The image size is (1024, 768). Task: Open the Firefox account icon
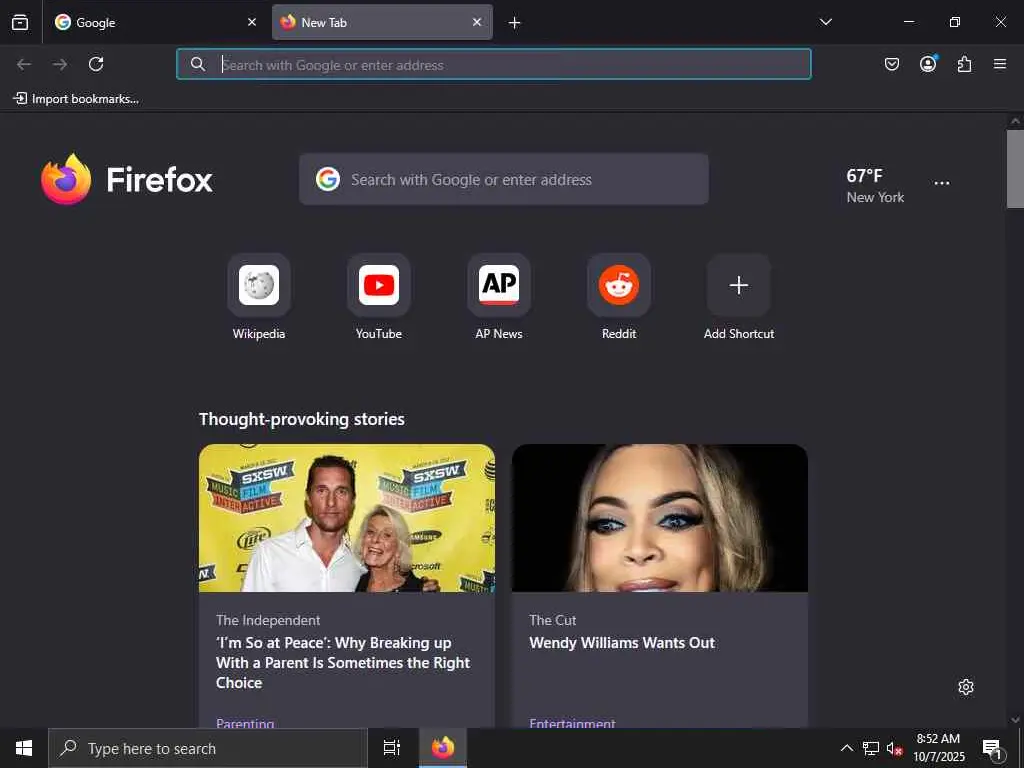click(x=928, y=64)
